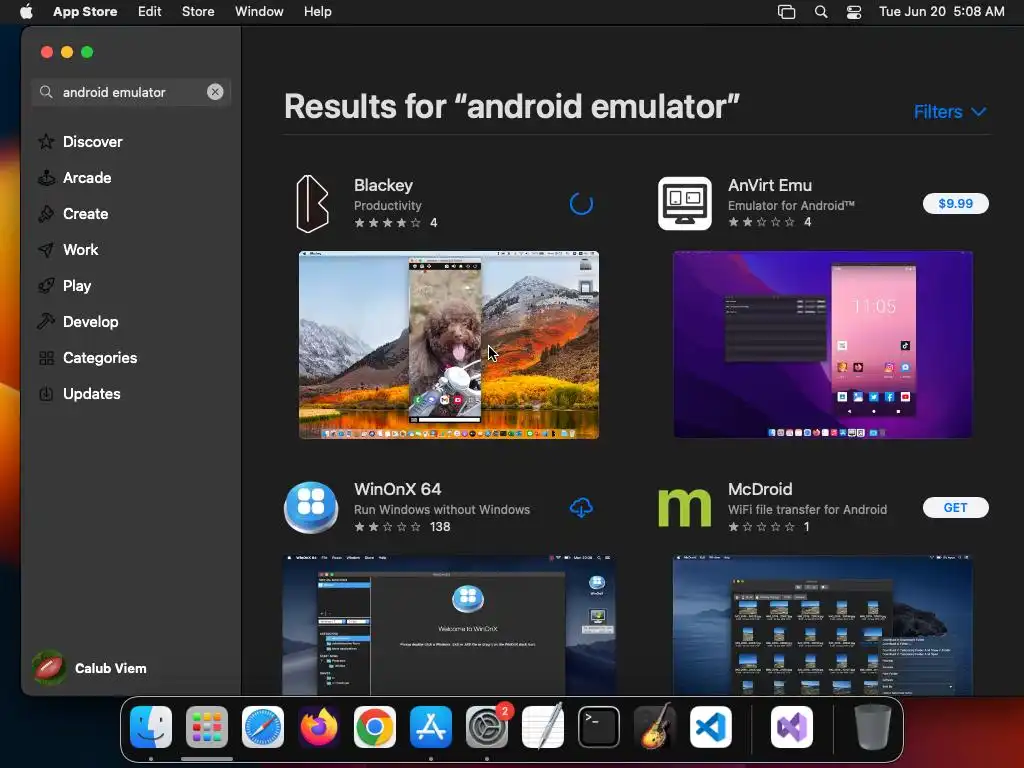Screen dimensions: 1024x768
Task: Open Finder from the Dock
Action: 151,727
